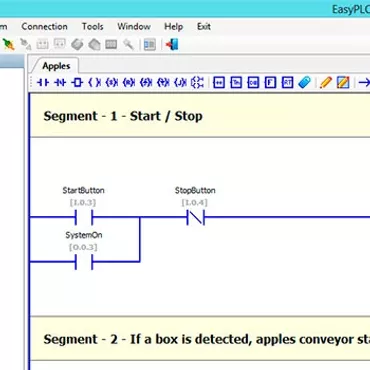
Task: Open the Tools menu
Action: tap(92, 26)
